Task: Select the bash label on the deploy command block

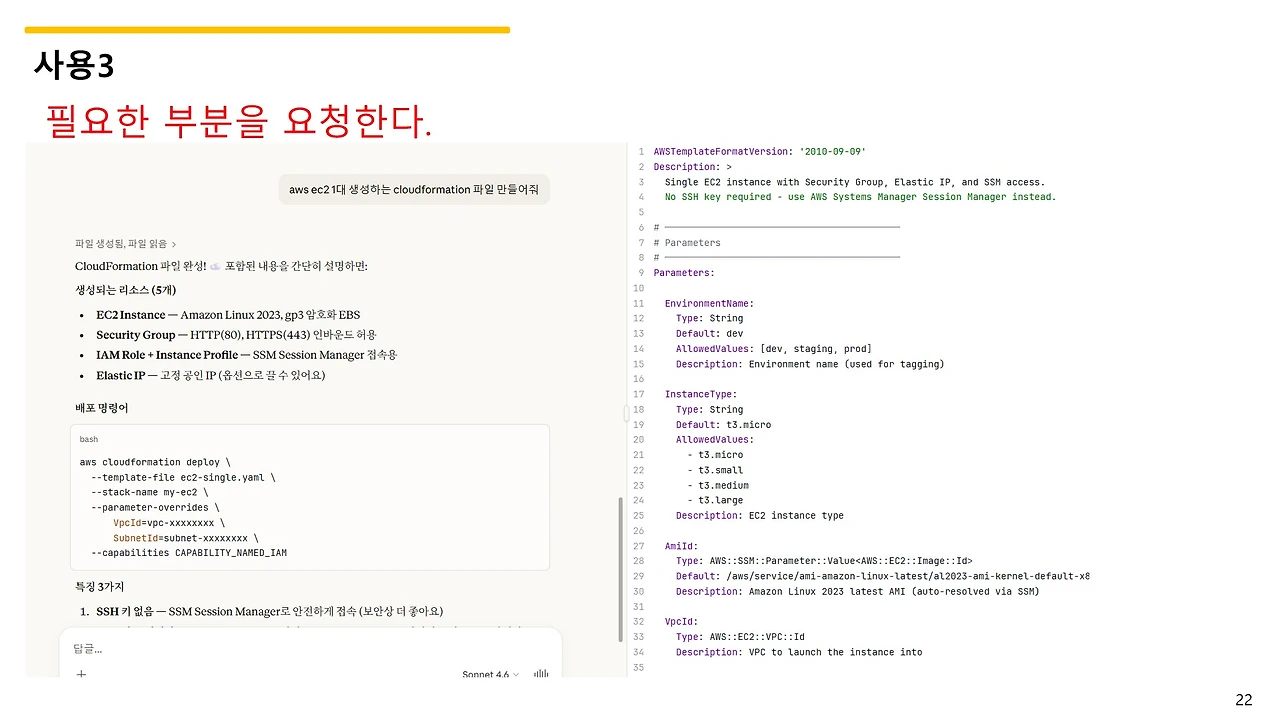Action: click(88, 439)
